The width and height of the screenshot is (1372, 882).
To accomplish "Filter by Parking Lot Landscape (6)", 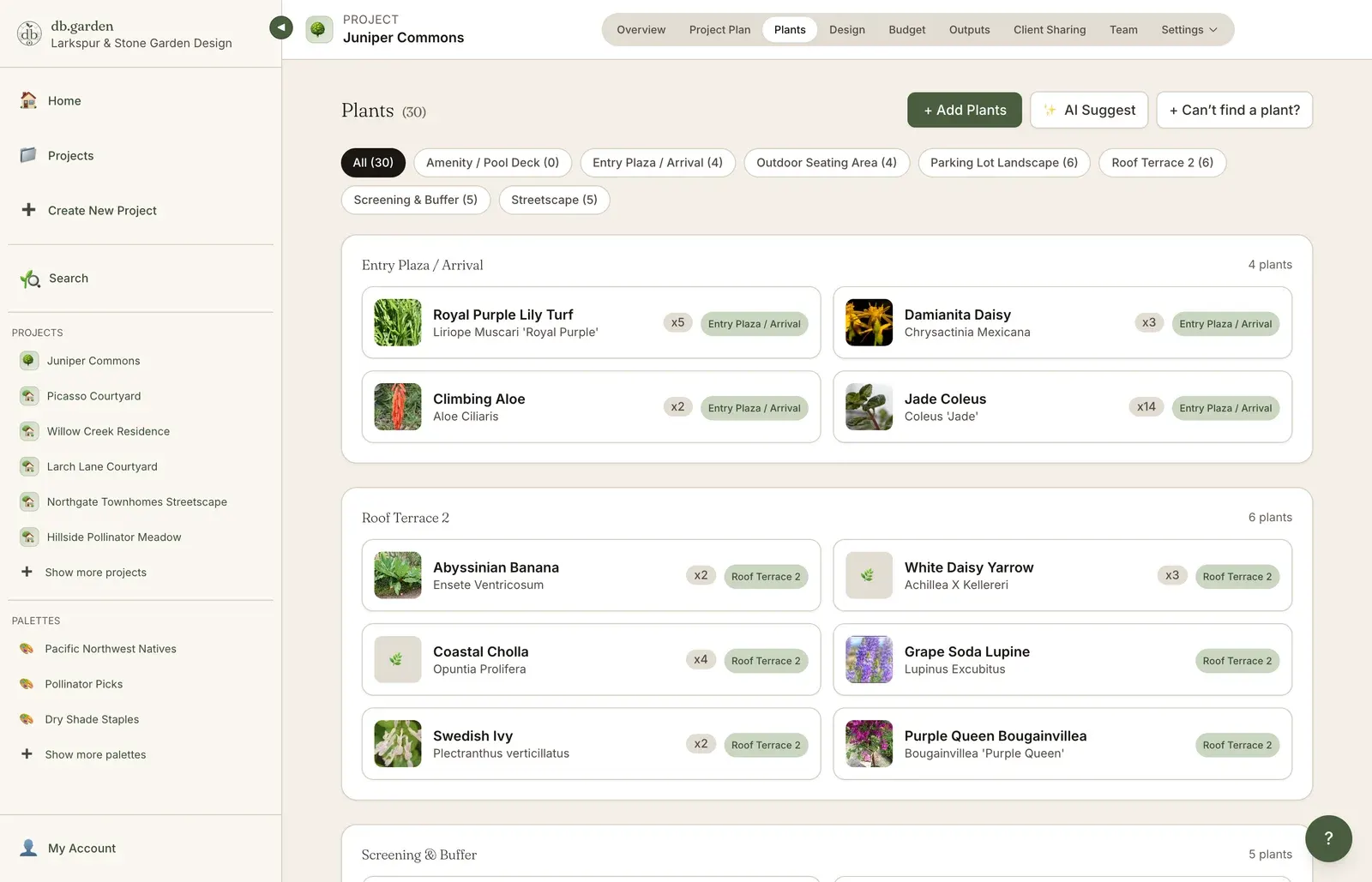I will [x=1004, y=163].
